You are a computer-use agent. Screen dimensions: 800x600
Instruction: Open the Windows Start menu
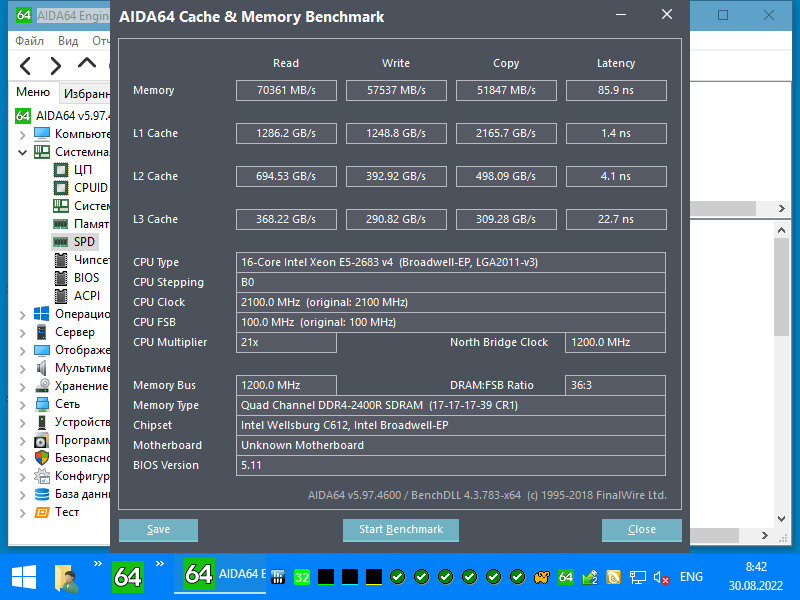[x=24, y=577]
